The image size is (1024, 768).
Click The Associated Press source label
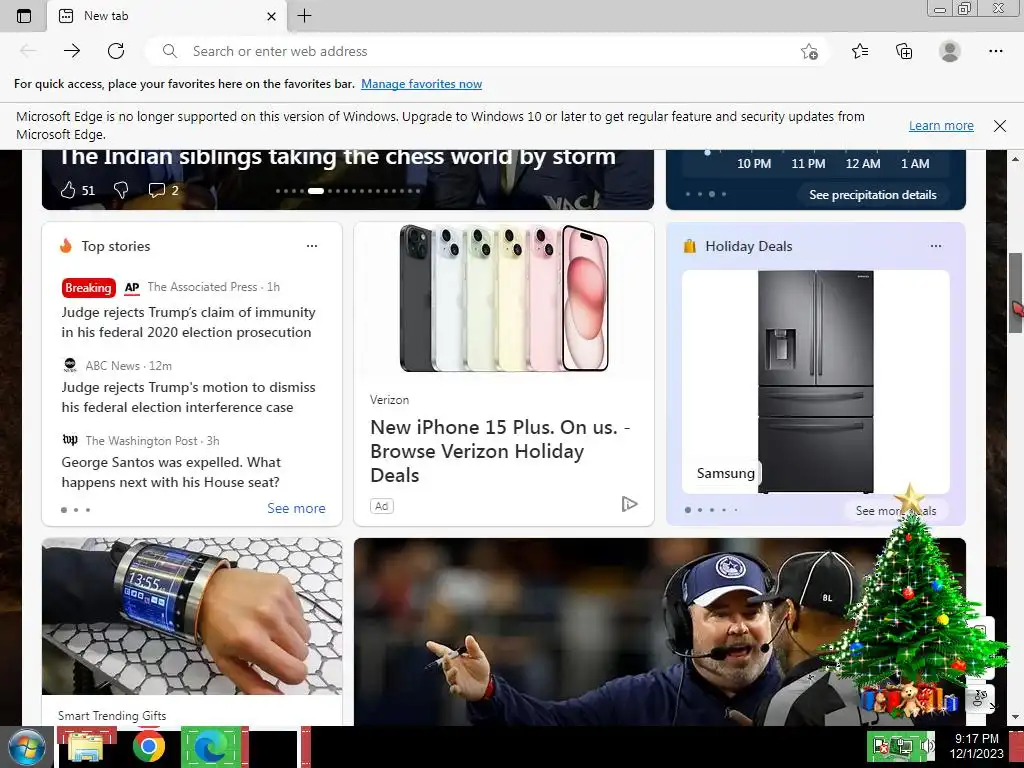click(x=202, y=287)
